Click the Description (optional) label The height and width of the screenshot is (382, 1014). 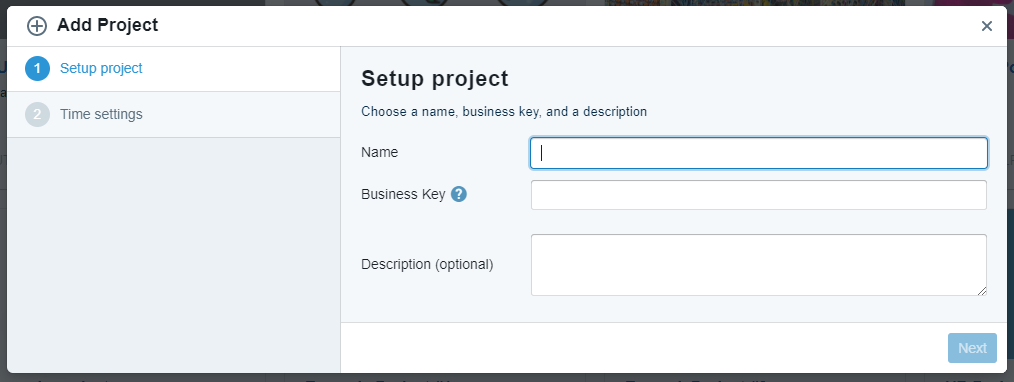coord(427,264)
